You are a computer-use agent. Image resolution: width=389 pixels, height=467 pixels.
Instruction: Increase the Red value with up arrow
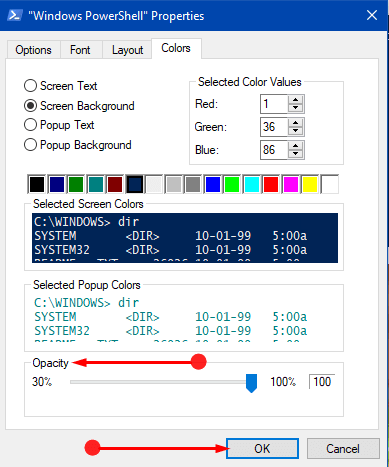[x=295, y=100]
